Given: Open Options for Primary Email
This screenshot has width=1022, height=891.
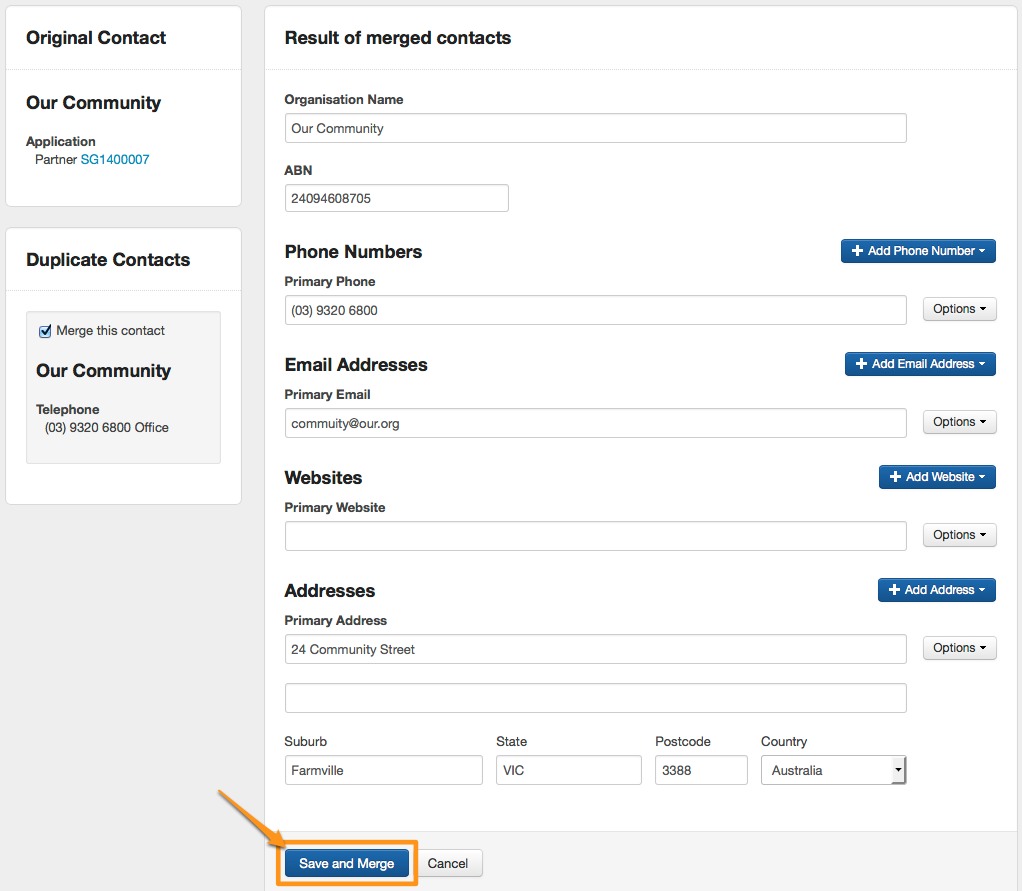Looking at the screenshot, I should point(959,422).
